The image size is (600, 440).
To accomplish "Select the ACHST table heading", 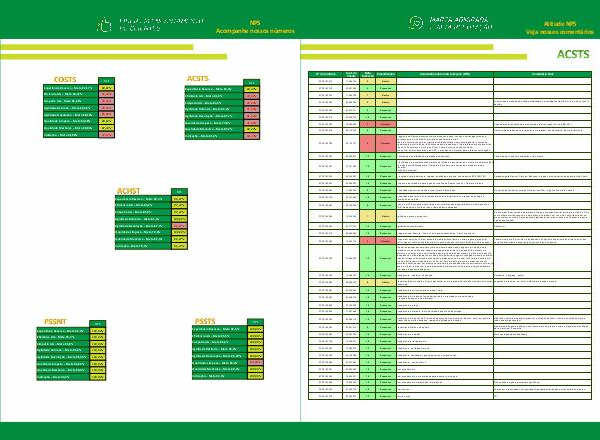I will (128, 188).
